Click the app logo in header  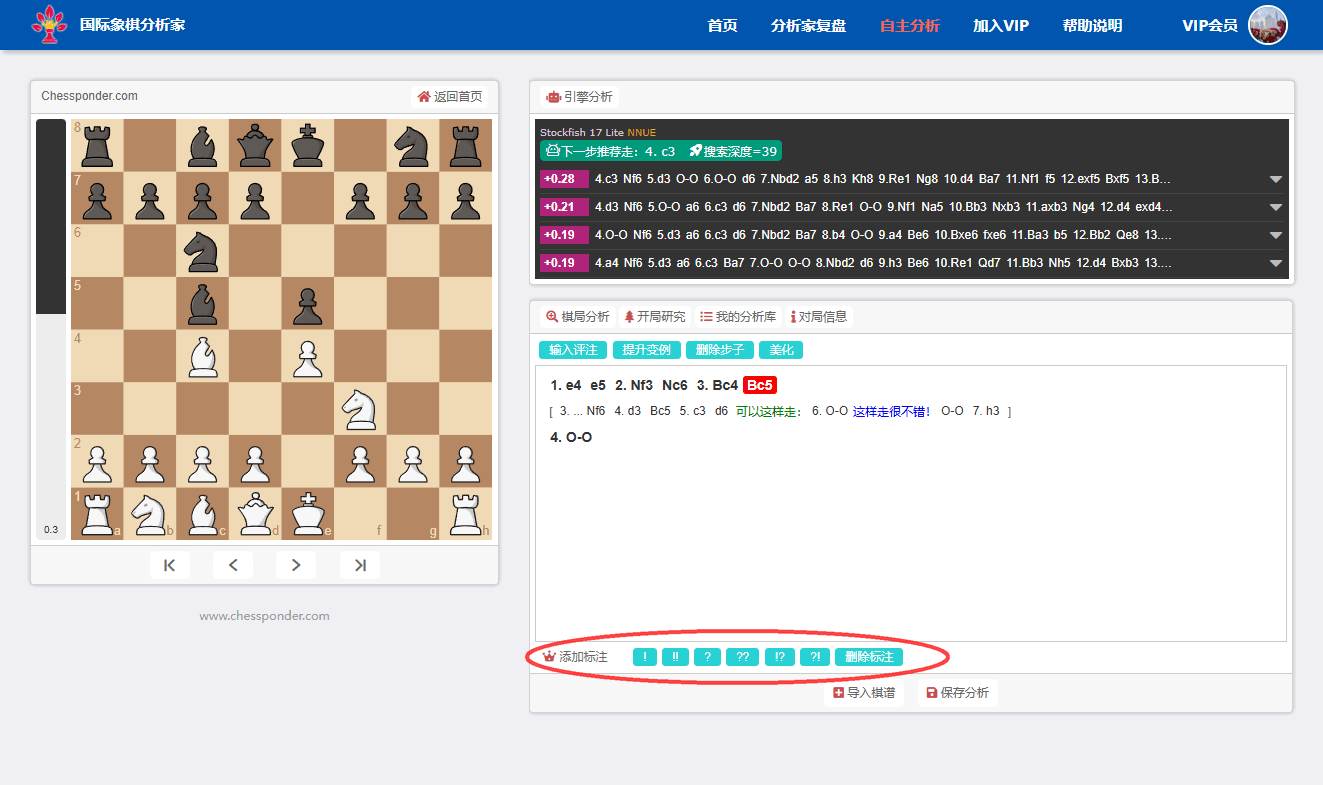click(x=50, y=25)
